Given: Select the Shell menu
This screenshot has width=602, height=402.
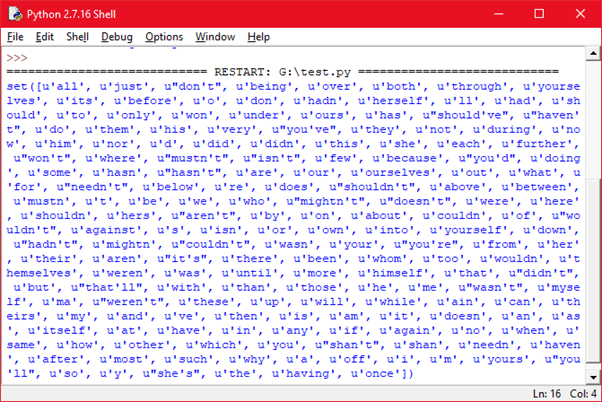Looking at the screenshot, I should click(77, 37).
